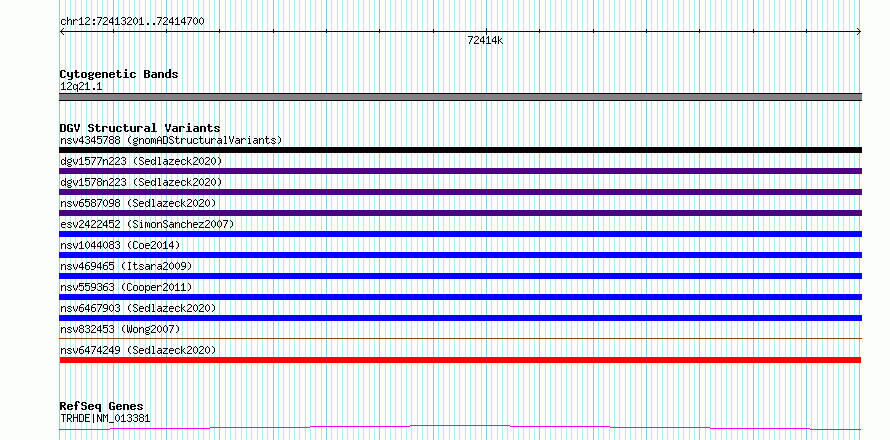Click the nsv6467903 (Sedlazeck2020) label
The height and width of the screenshot is (440, 890).
point(138,308)
